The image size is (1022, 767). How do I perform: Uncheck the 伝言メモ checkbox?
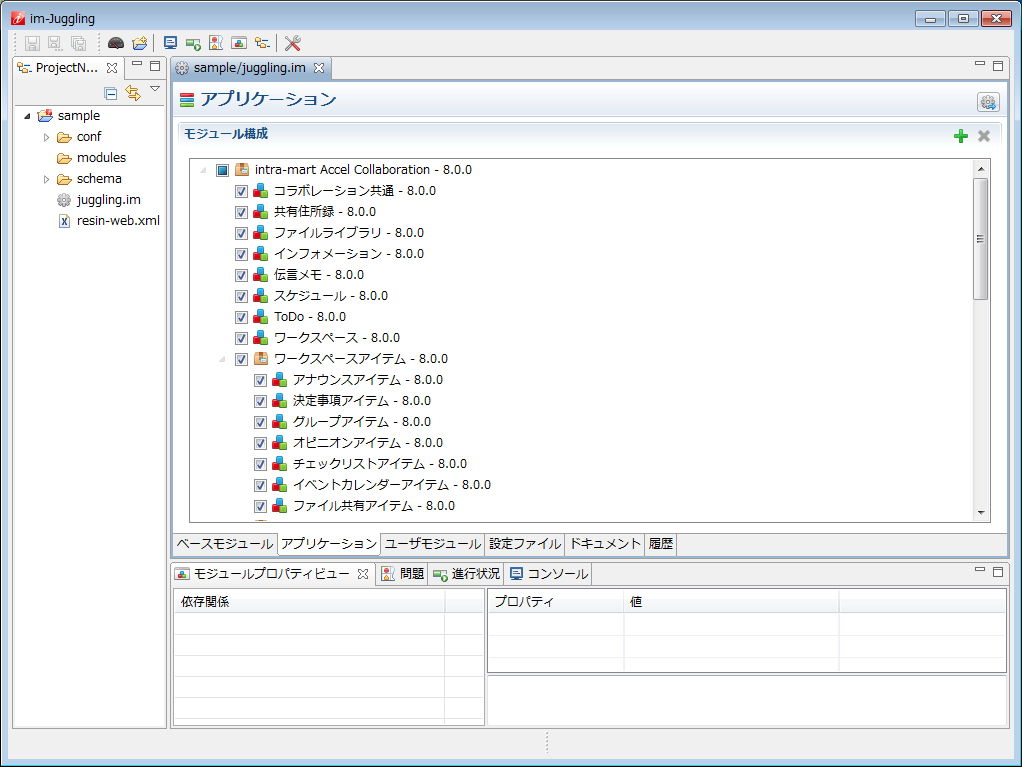pos(241,275)
